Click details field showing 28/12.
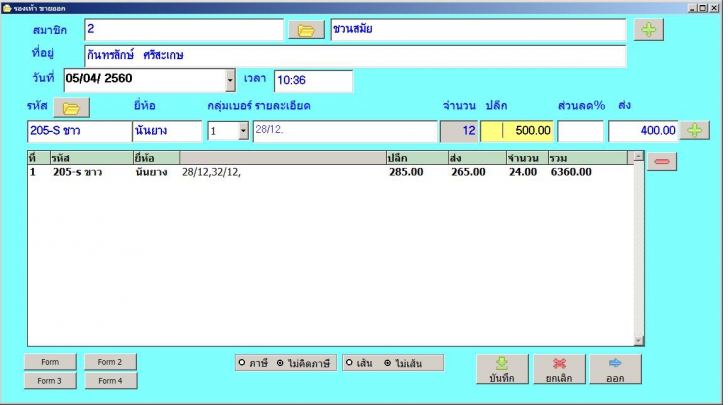The width and height of the screenshot is (728, 405). [345, 131]
